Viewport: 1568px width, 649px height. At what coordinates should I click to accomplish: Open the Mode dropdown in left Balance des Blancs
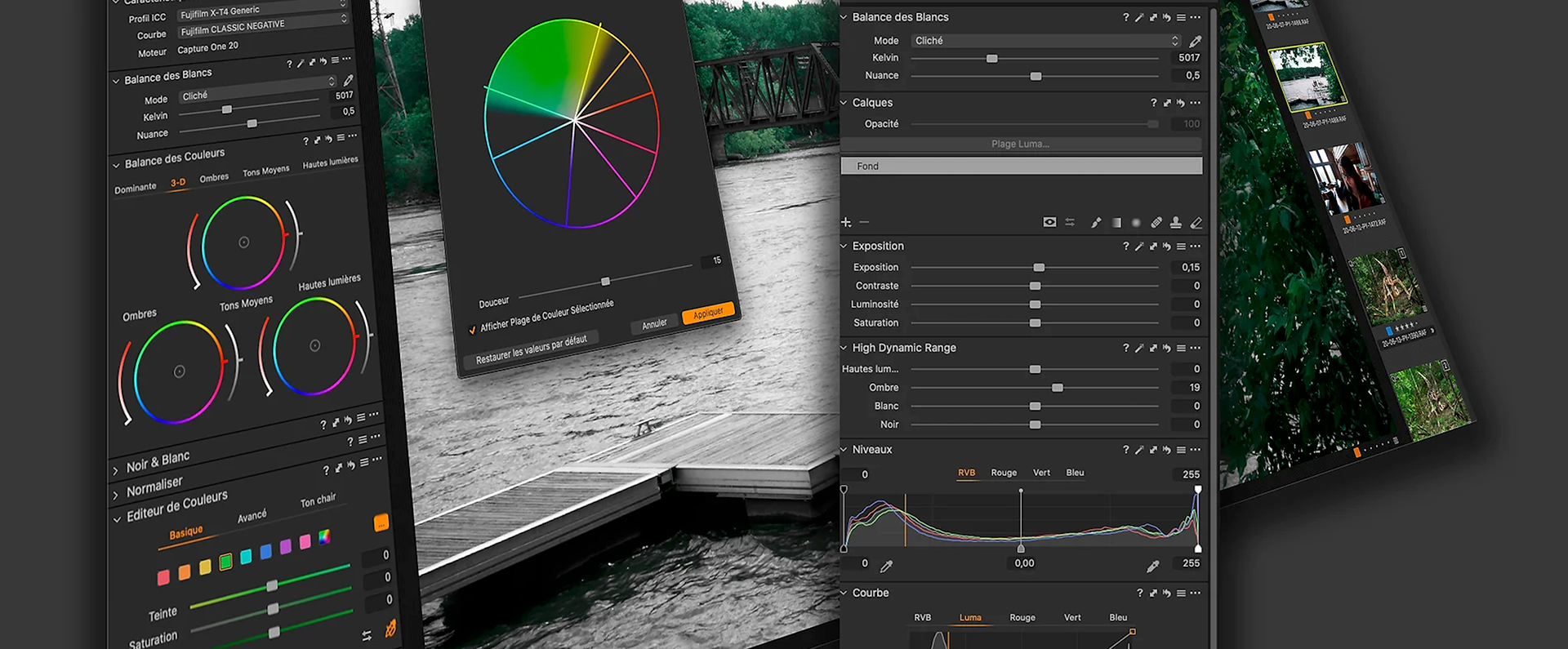pyautogui.click(x=258, y=89)
